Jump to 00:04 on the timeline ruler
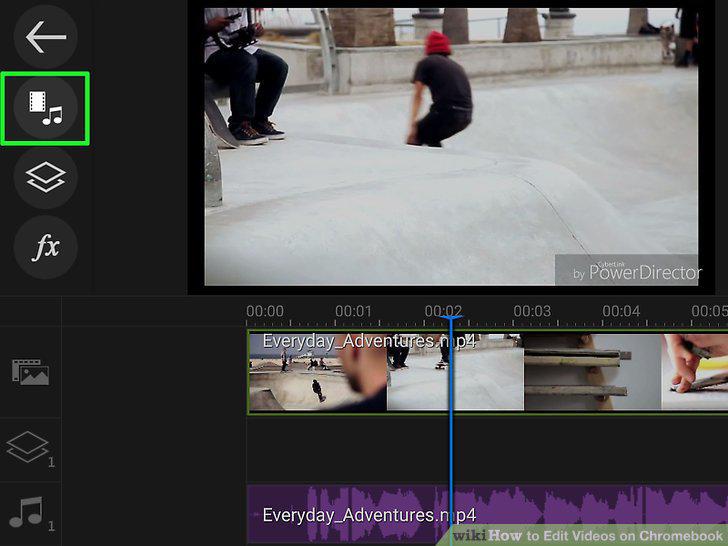Image resolution: width=728 pixels, height=546 pixels. click(x=621, y=311)
